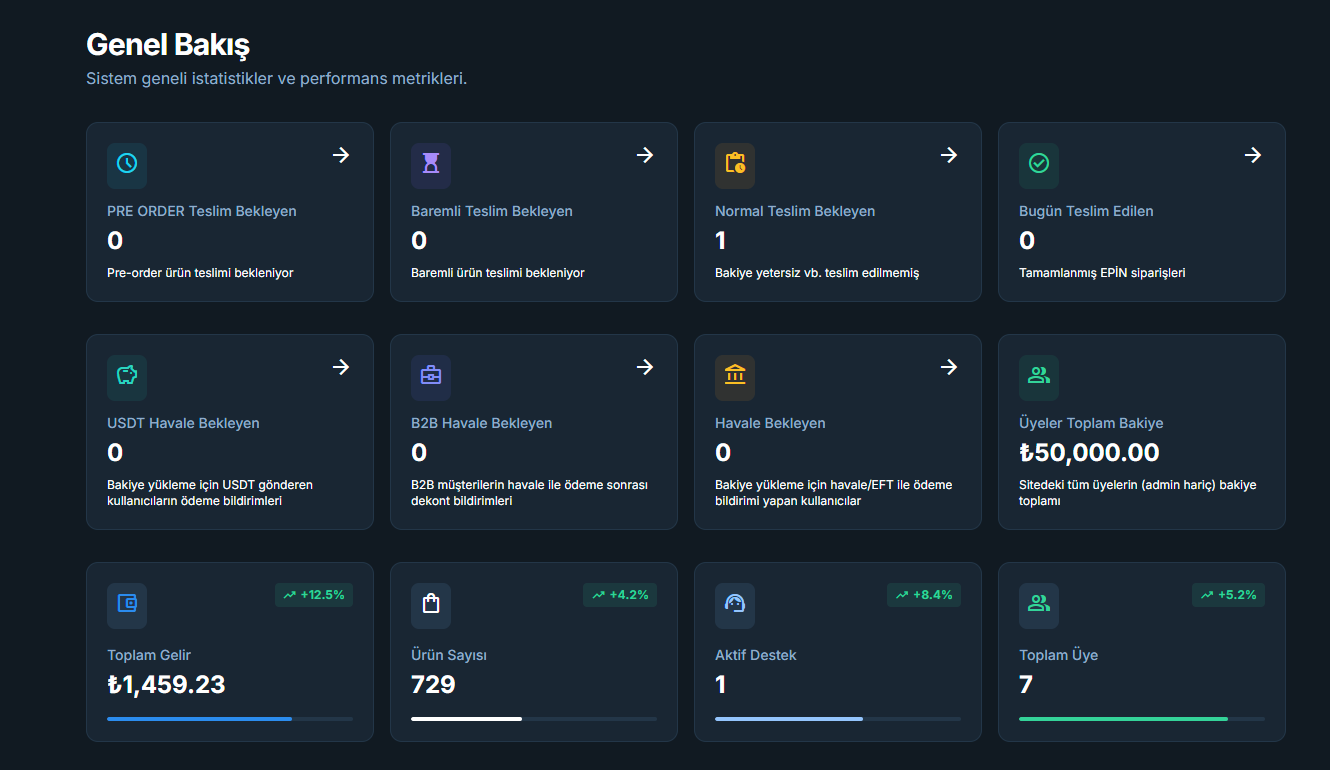The image size is (1330, 770).
Task: Click the blue Toplam Gelir progress bar
Action: (200, 718)
